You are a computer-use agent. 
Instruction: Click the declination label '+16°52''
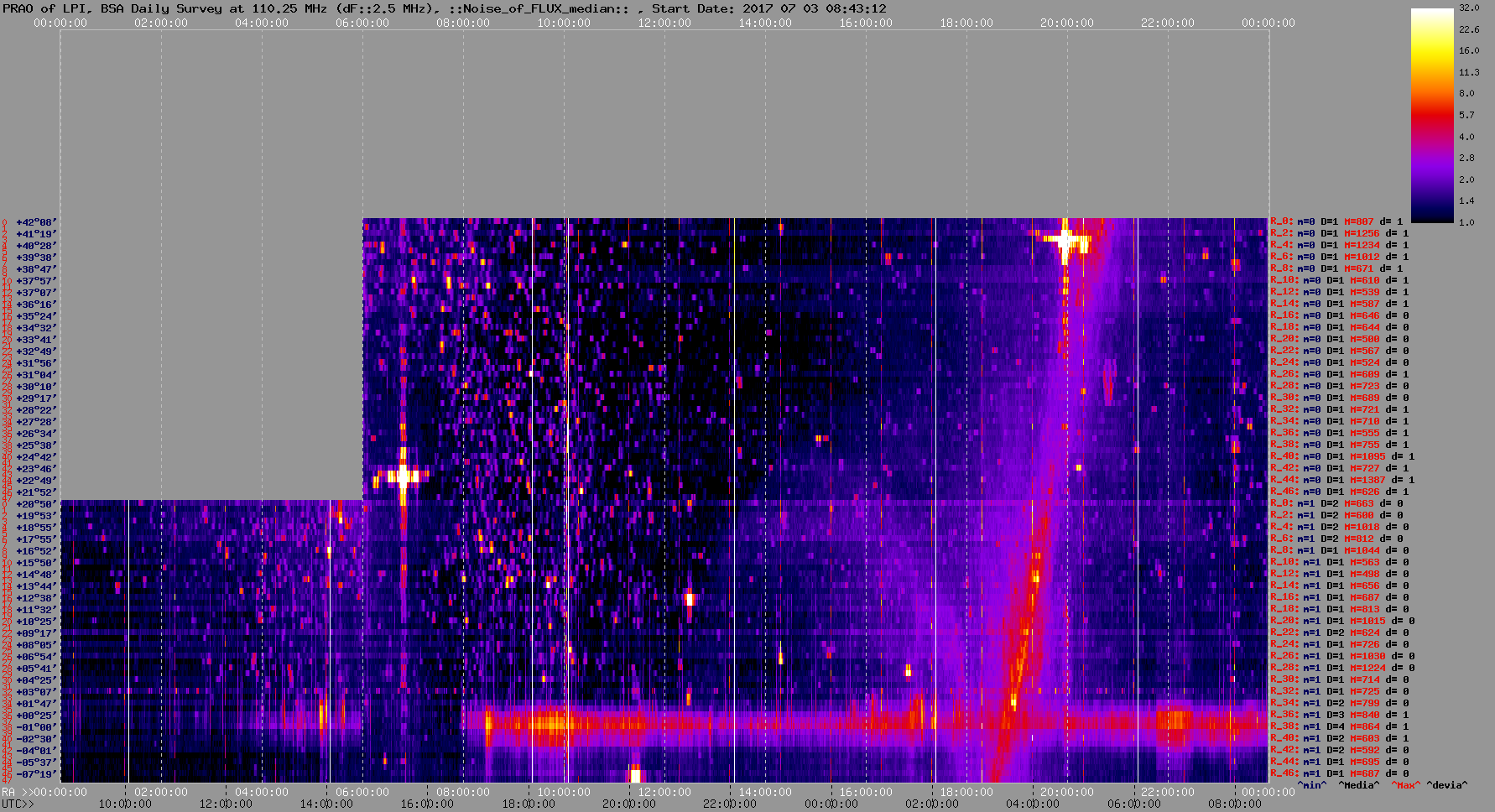(36, 551)
